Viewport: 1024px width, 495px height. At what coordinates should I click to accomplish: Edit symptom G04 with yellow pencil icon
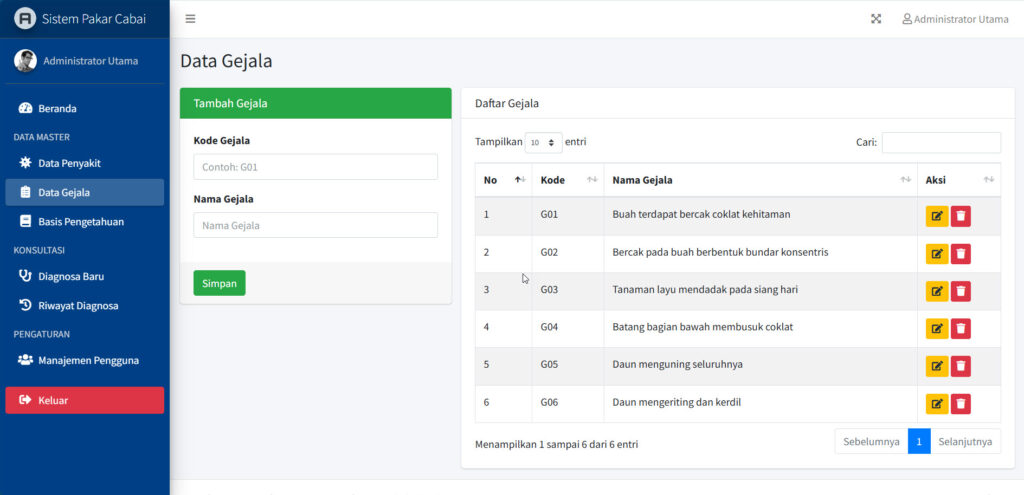(x=937, y=328)
